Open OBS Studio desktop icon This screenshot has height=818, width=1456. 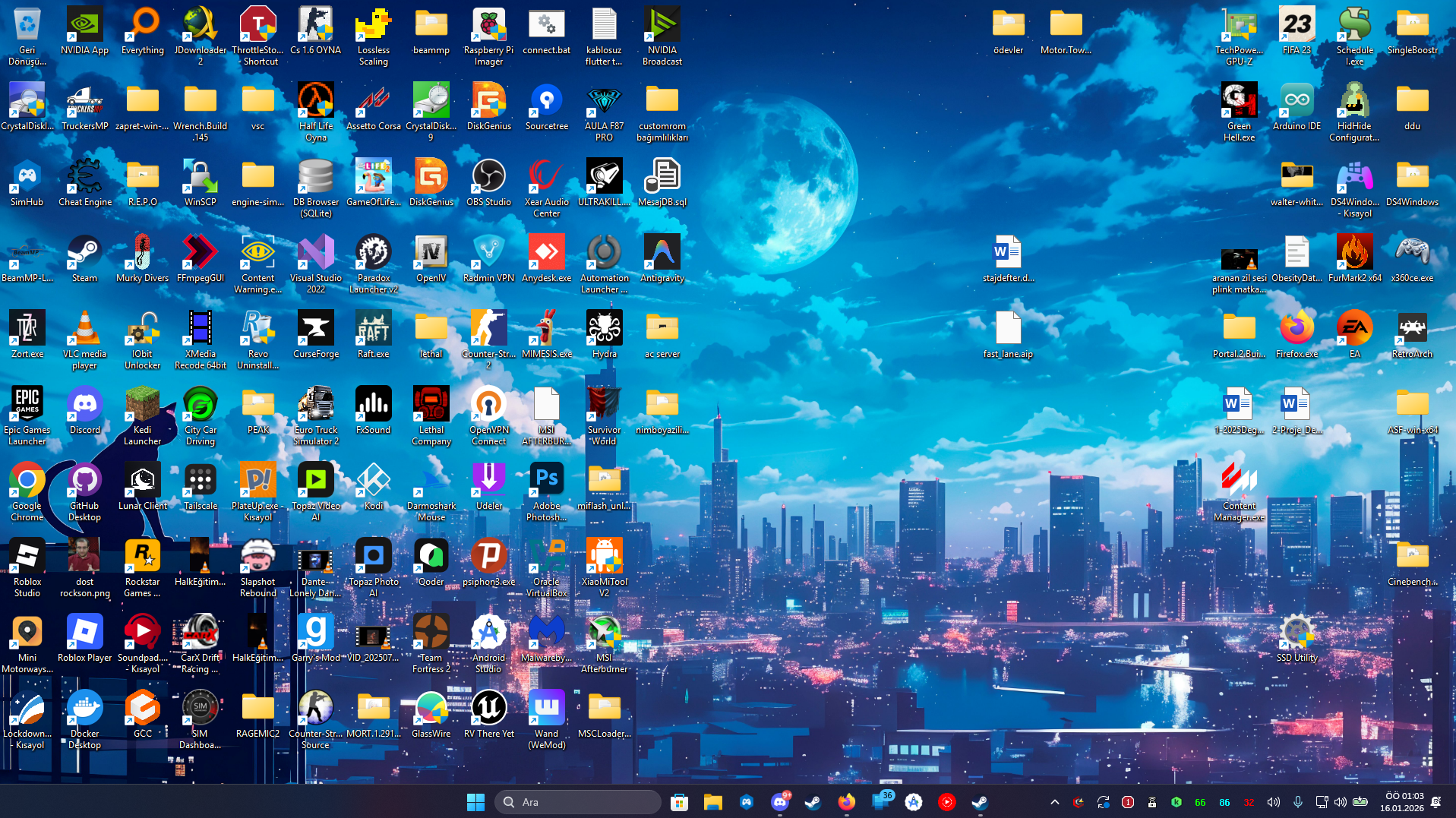[488, 183]
